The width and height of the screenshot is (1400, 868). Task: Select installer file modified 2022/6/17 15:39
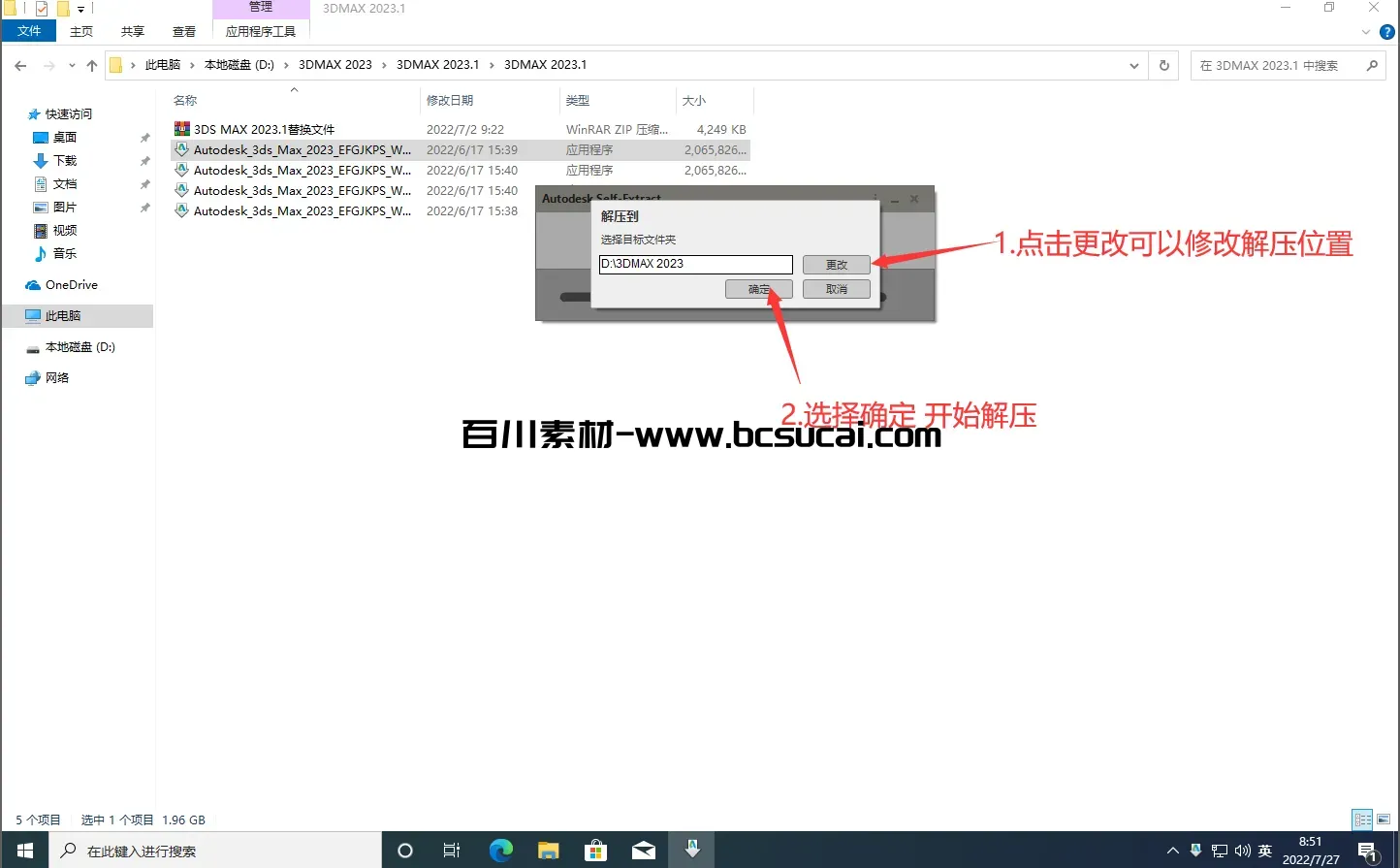461,149
